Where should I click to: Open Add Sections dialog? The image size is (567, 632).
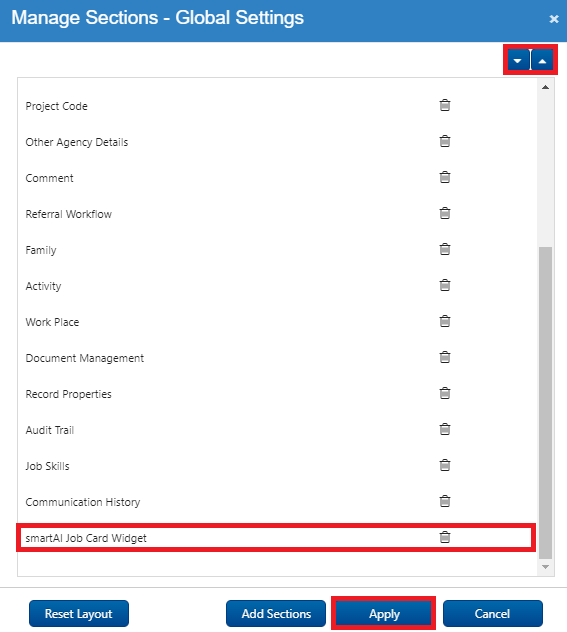[276, 613]
